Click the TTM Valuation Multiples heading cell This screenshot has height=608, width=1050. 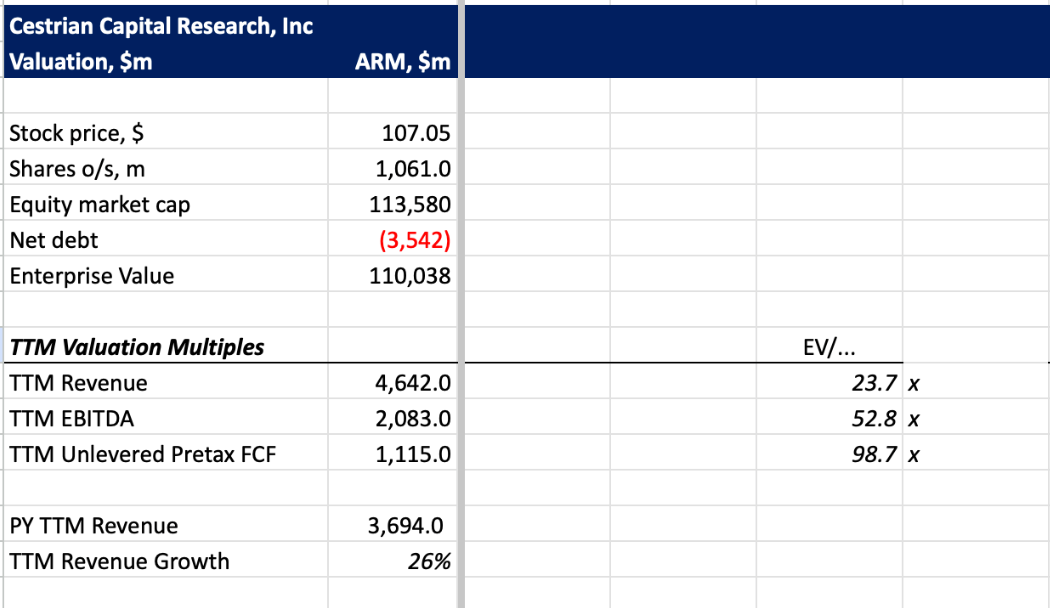137,347
